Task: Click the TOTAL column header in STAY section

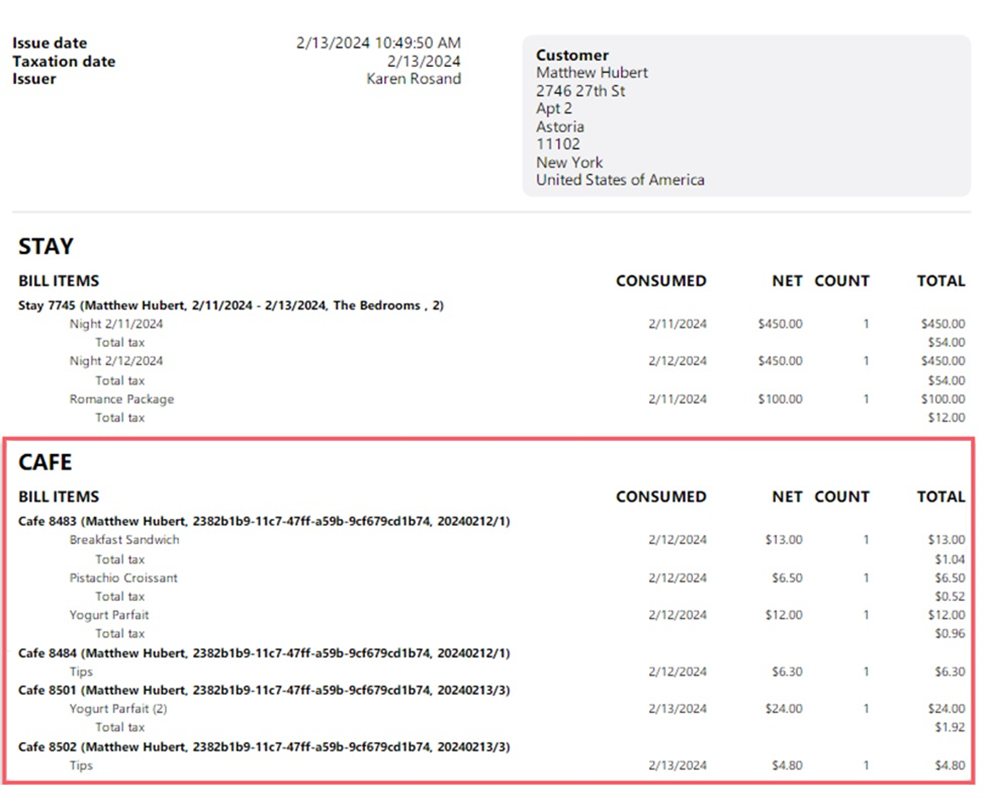Action: (x=940, y=281)
